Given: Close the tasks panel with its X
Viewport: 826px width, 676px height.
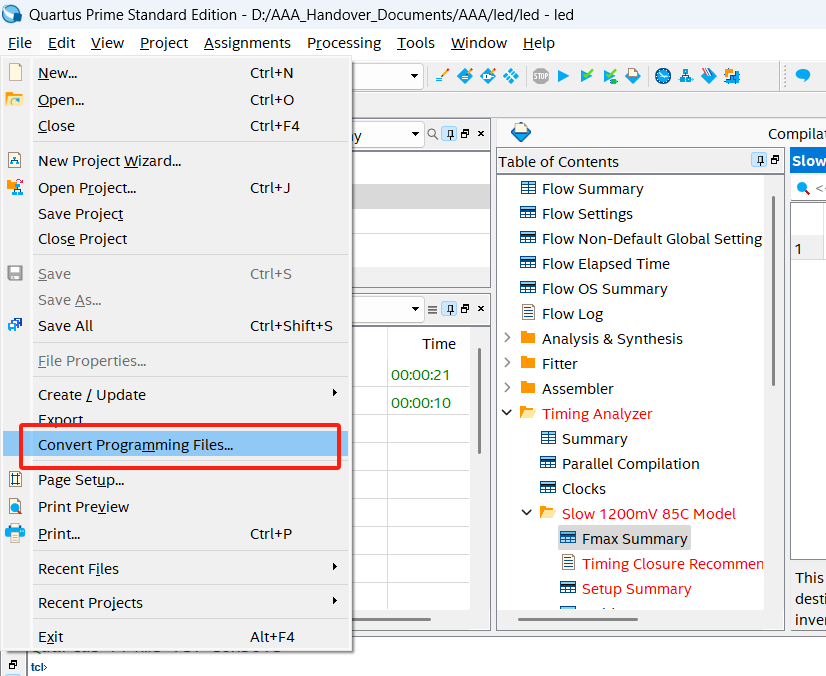Looking at the screenshot, I should (x=481, y=309).
